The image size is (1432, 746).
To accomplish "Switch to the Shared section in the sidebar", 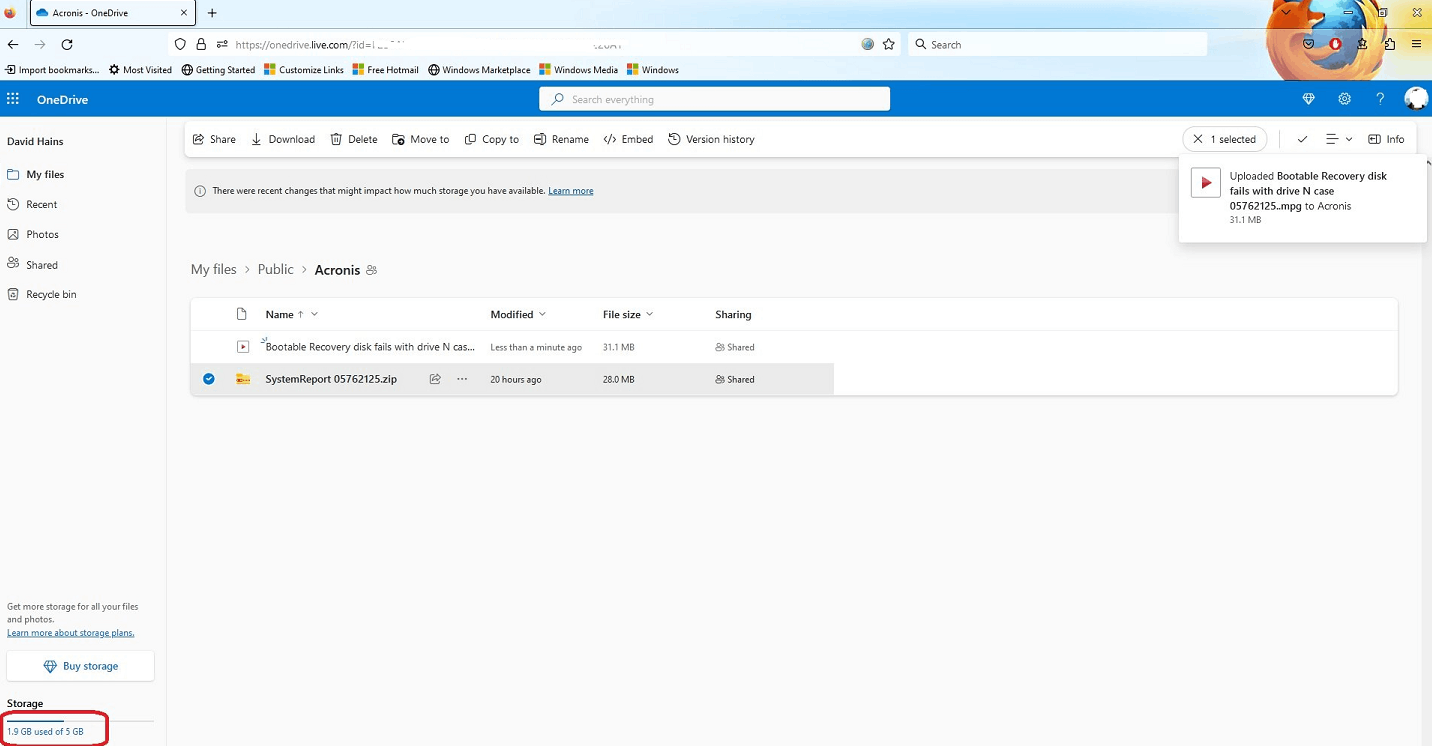I will [x=42, y=264].
